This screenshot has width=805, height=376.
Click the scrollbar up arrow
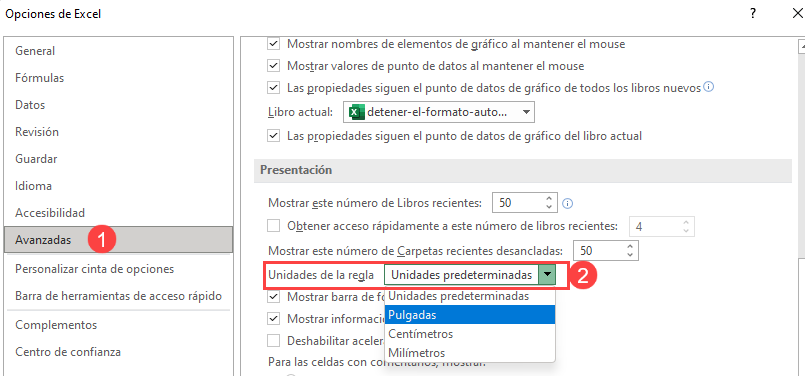(x=801, y=47)
